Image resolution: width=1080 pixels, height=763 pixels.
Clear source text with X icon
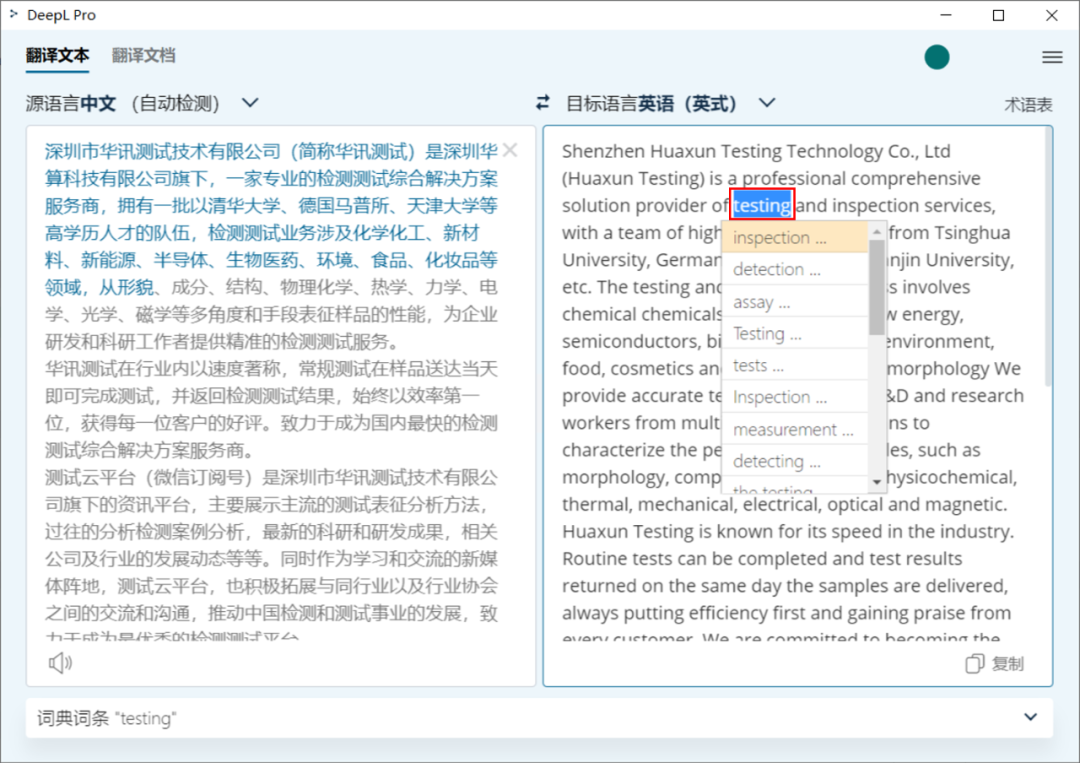[510, 150]
